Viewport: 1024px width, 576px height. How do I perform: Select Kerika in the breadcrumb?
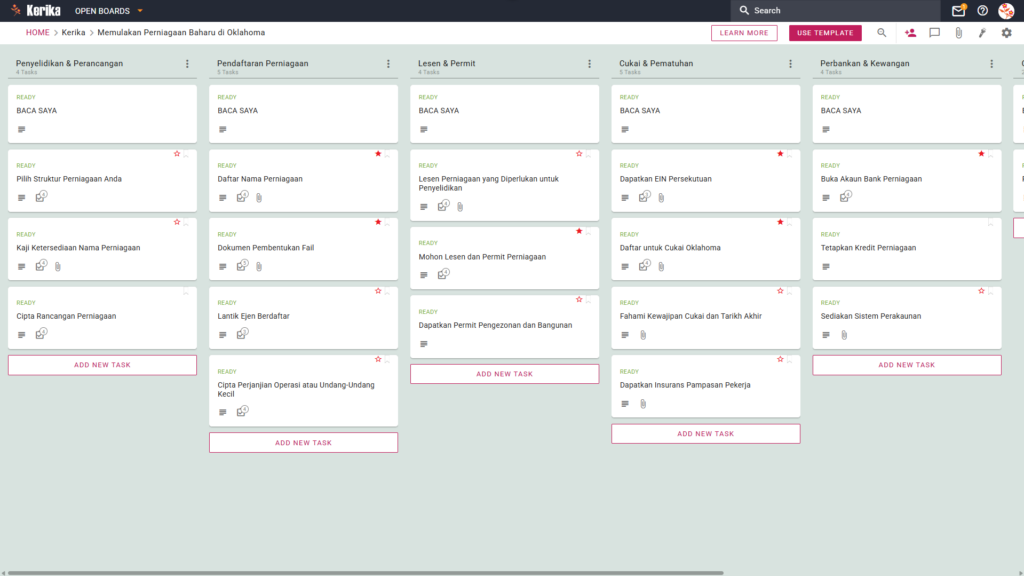click(x=73, y=33)
